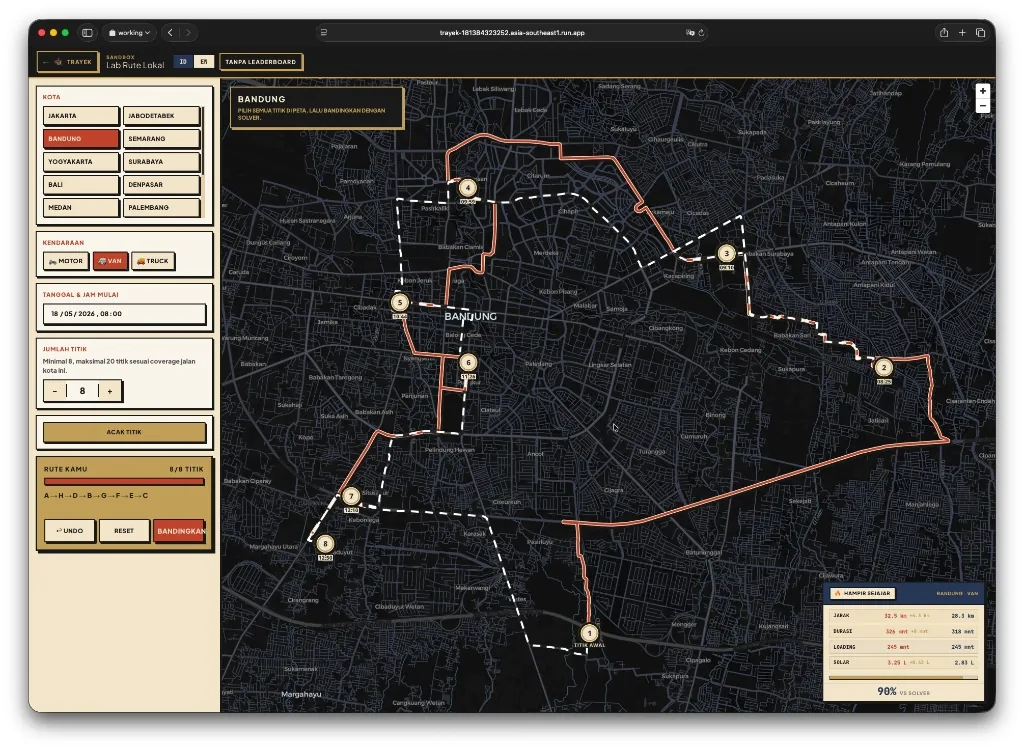Decrease the number of points with minus
This screenshot has width=1024, height=750.
pos(55,391)
